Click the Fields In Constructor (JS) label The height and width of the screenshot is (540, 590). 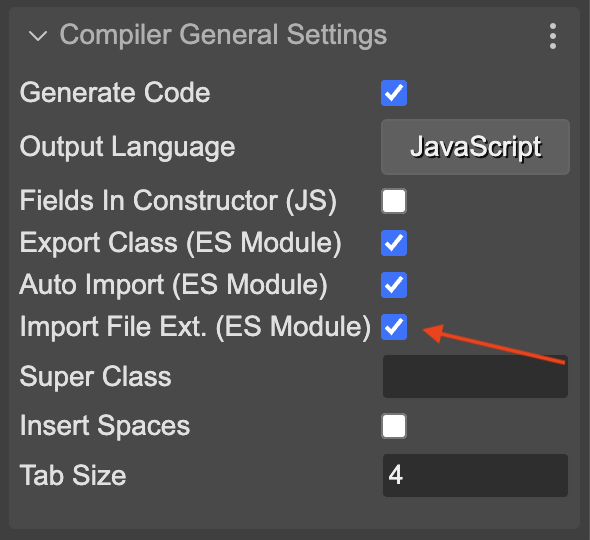178,201
